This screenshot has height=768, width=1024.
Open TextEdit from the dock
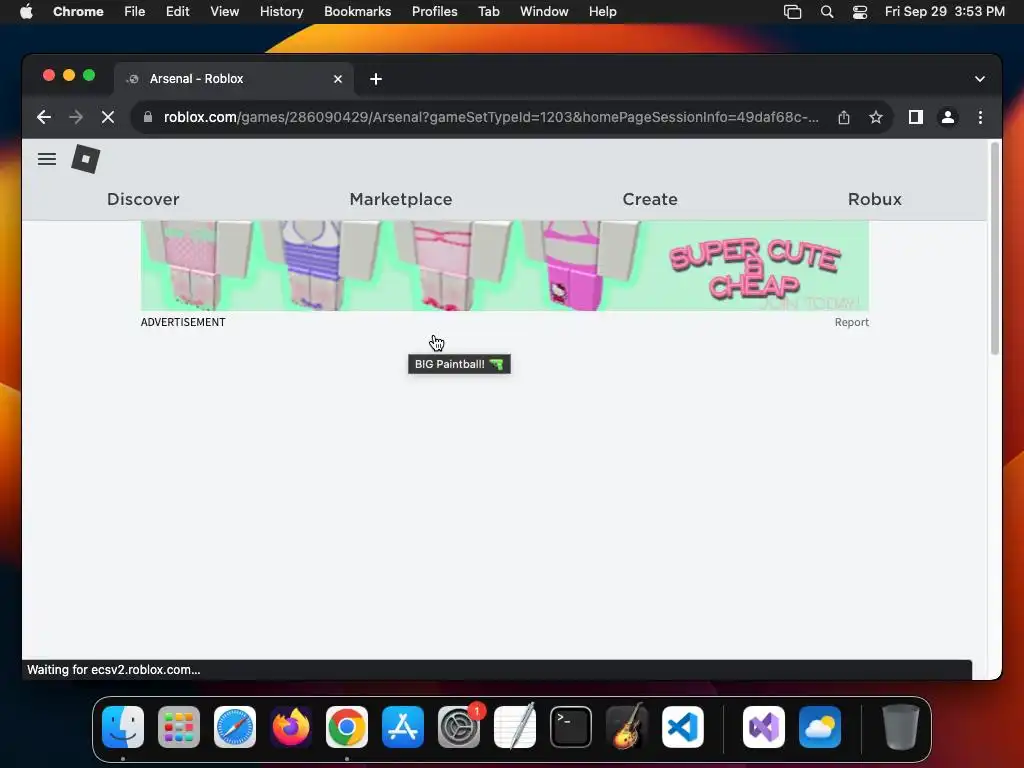pyautogui.click(x=515, y=727)
